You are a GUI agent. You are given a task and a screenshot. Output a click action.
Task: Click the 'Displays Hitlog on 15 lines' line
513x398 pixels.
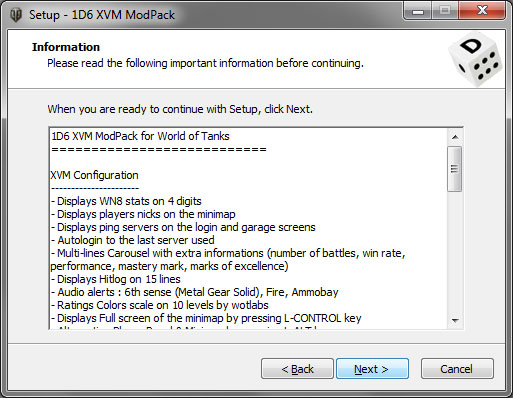click(x=116, y=279)
